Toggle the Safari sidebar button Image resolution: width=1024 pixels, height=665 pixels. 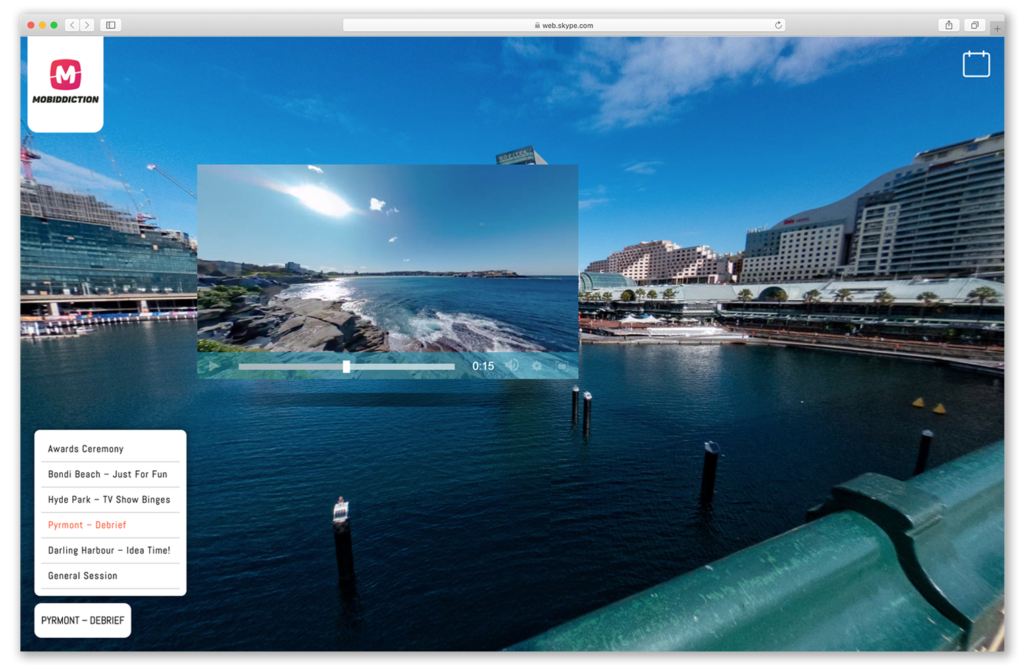coord(111,25)
